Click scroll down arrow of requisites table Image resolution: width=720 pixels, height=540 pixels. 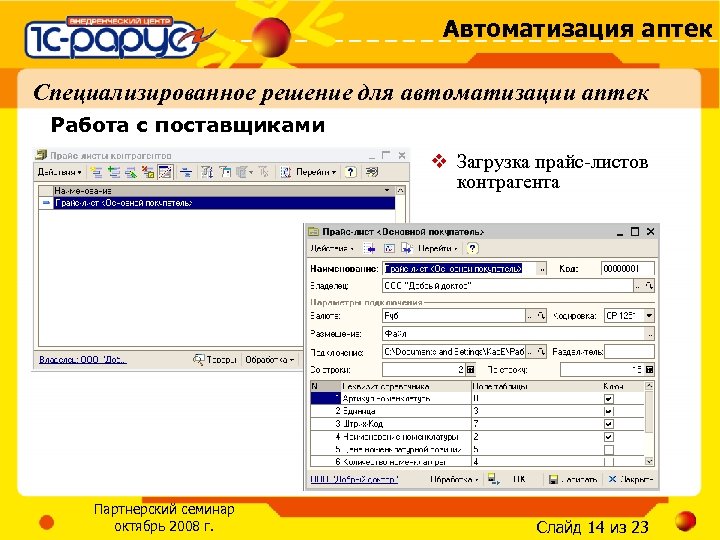(x=649, y=461)
